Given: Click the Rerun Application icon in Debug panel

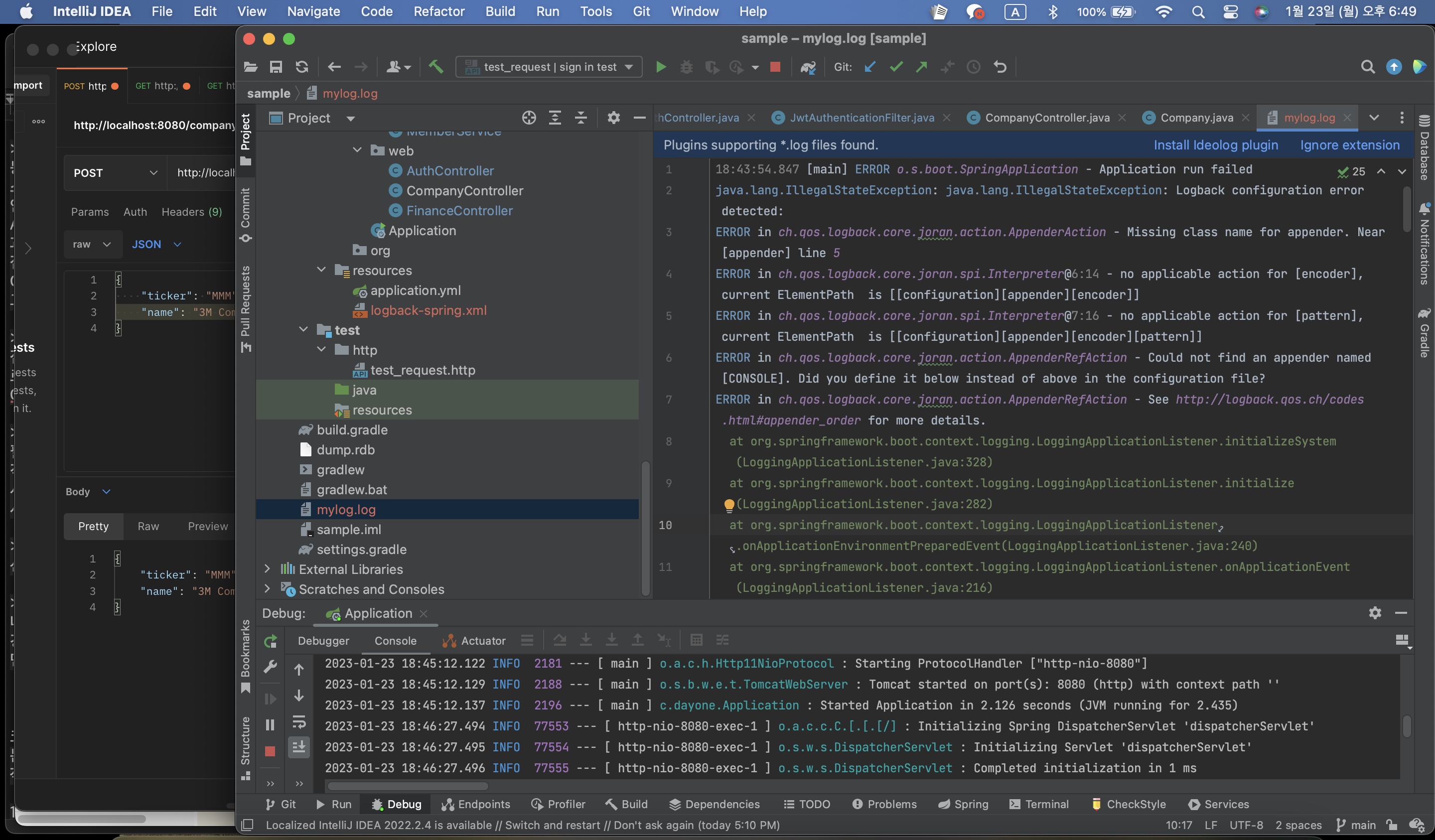Looking at the screenshot, I should pos(271,641).
